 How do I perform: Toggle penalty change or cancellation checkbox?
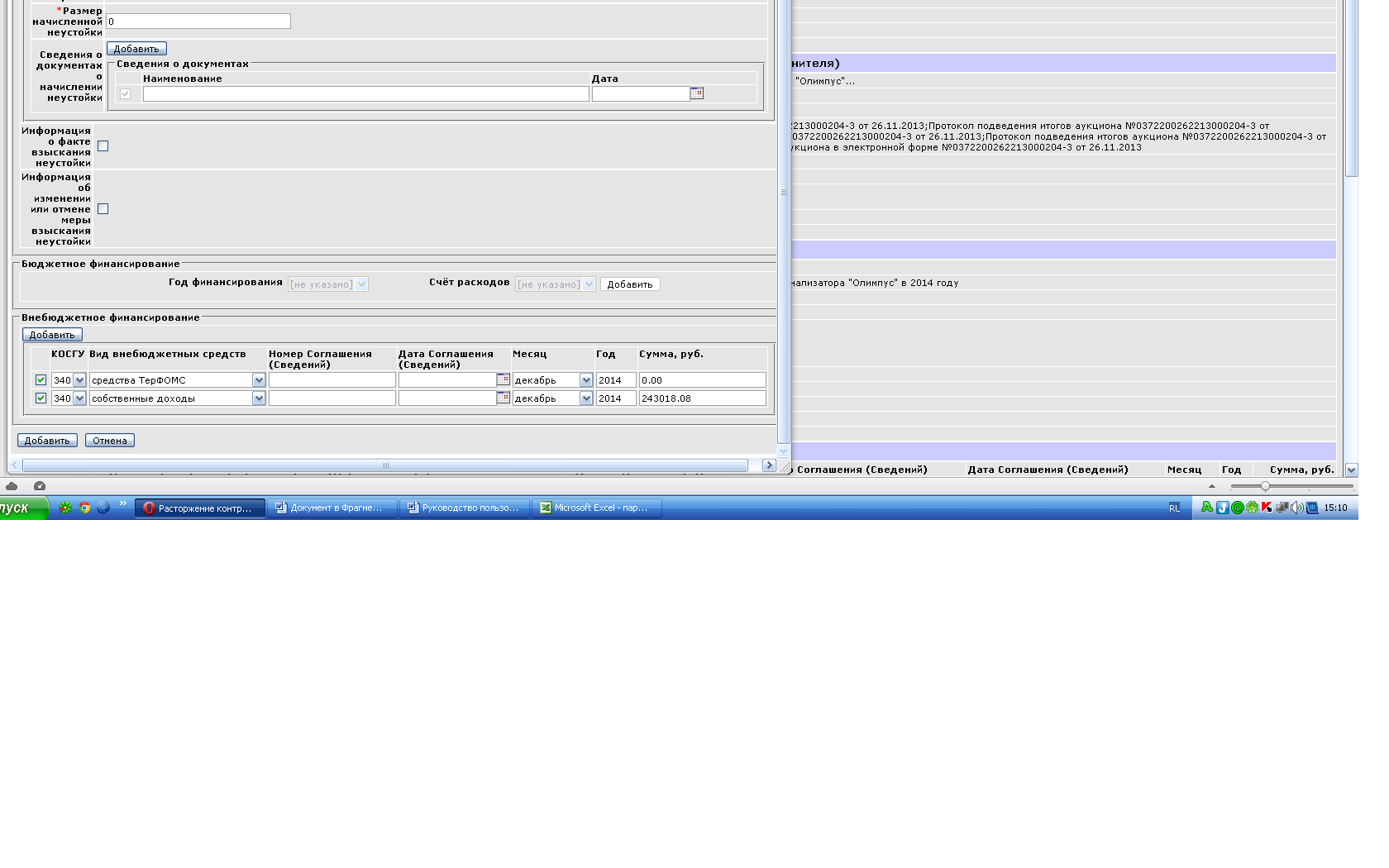pyautogui.click(x=103, y=209)
